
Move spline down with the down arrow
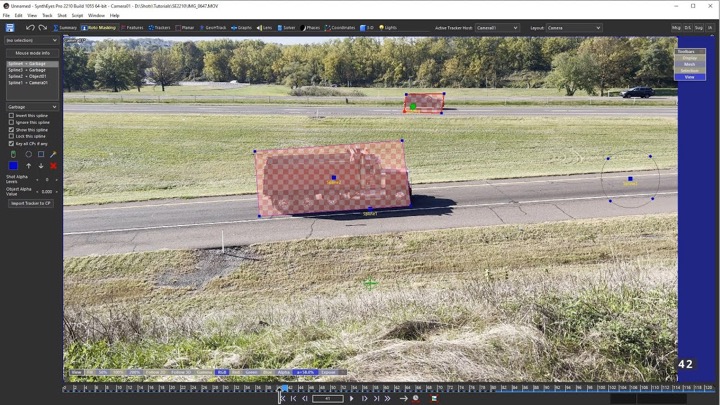41,166
